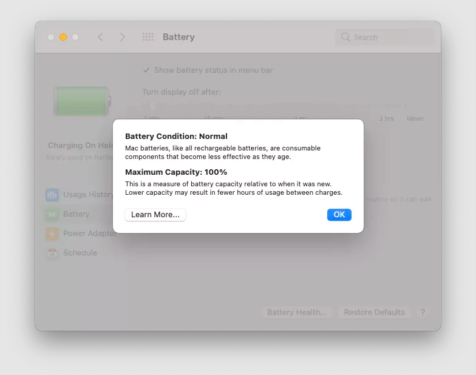Click the Power Adapter lightning icon
476x375 pixels.
click(52, 234)
